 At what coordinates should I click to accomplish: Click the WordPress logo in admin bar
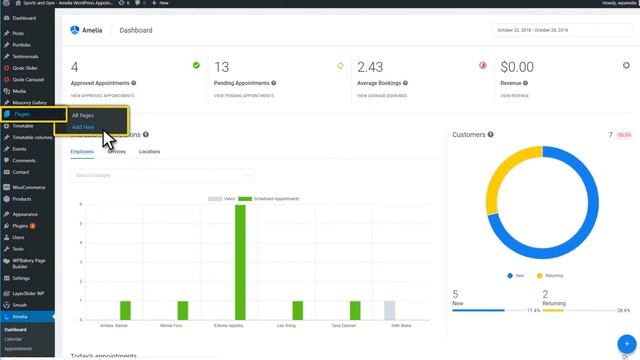[x=6, y=3]
